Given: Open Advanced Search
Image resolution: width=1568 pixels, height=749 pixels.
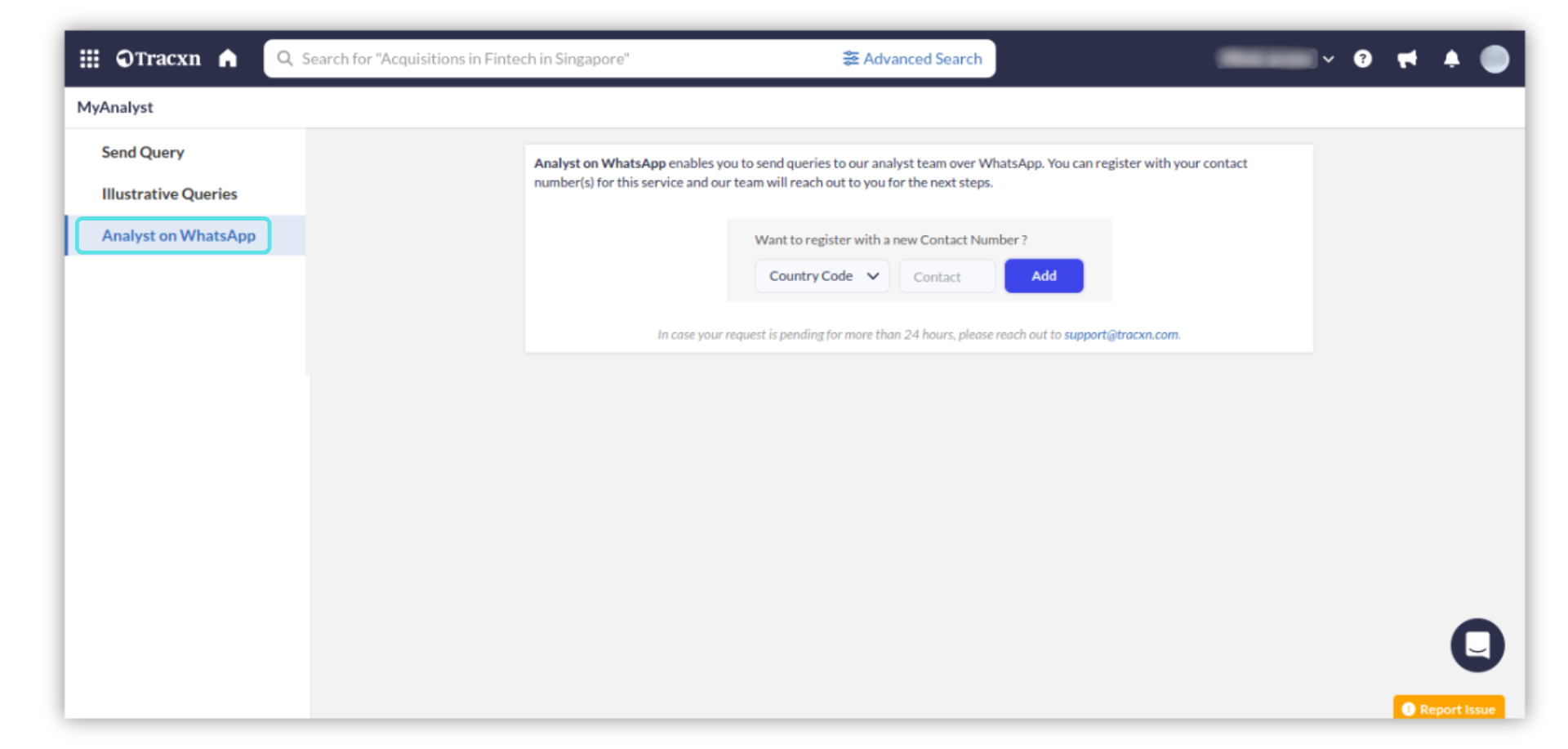Looking at the screenshot, I should 912,59.
